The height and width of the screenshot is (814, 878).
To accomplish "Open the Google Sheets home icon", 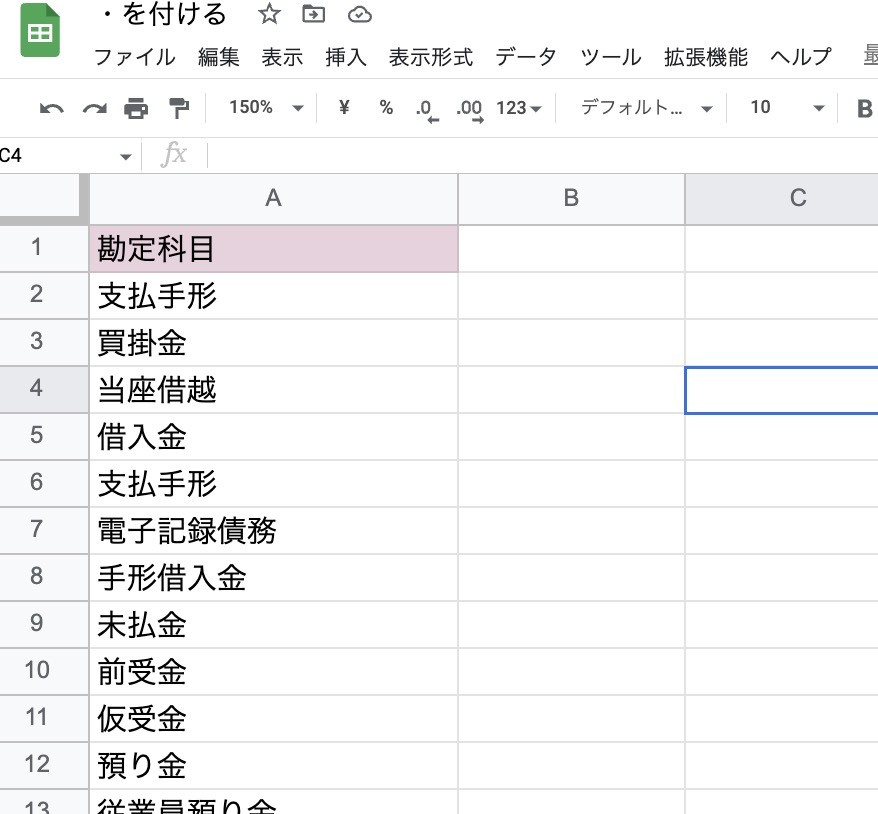I will (40, 34).
